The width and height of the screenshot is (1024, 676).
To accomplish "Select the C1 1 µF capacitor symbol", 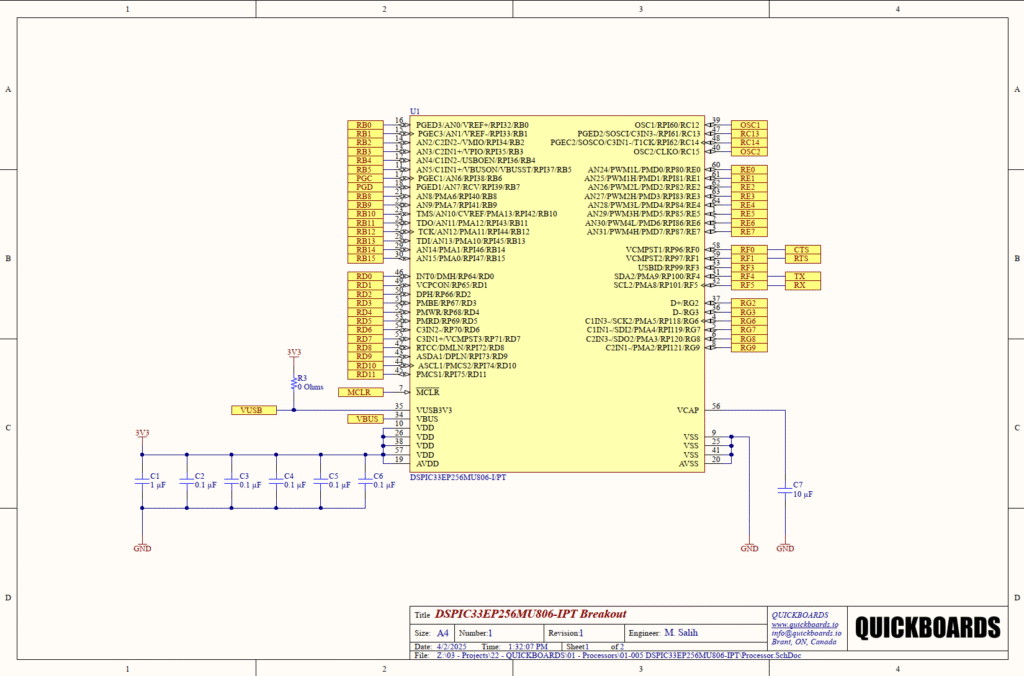I will pos(142,481).
